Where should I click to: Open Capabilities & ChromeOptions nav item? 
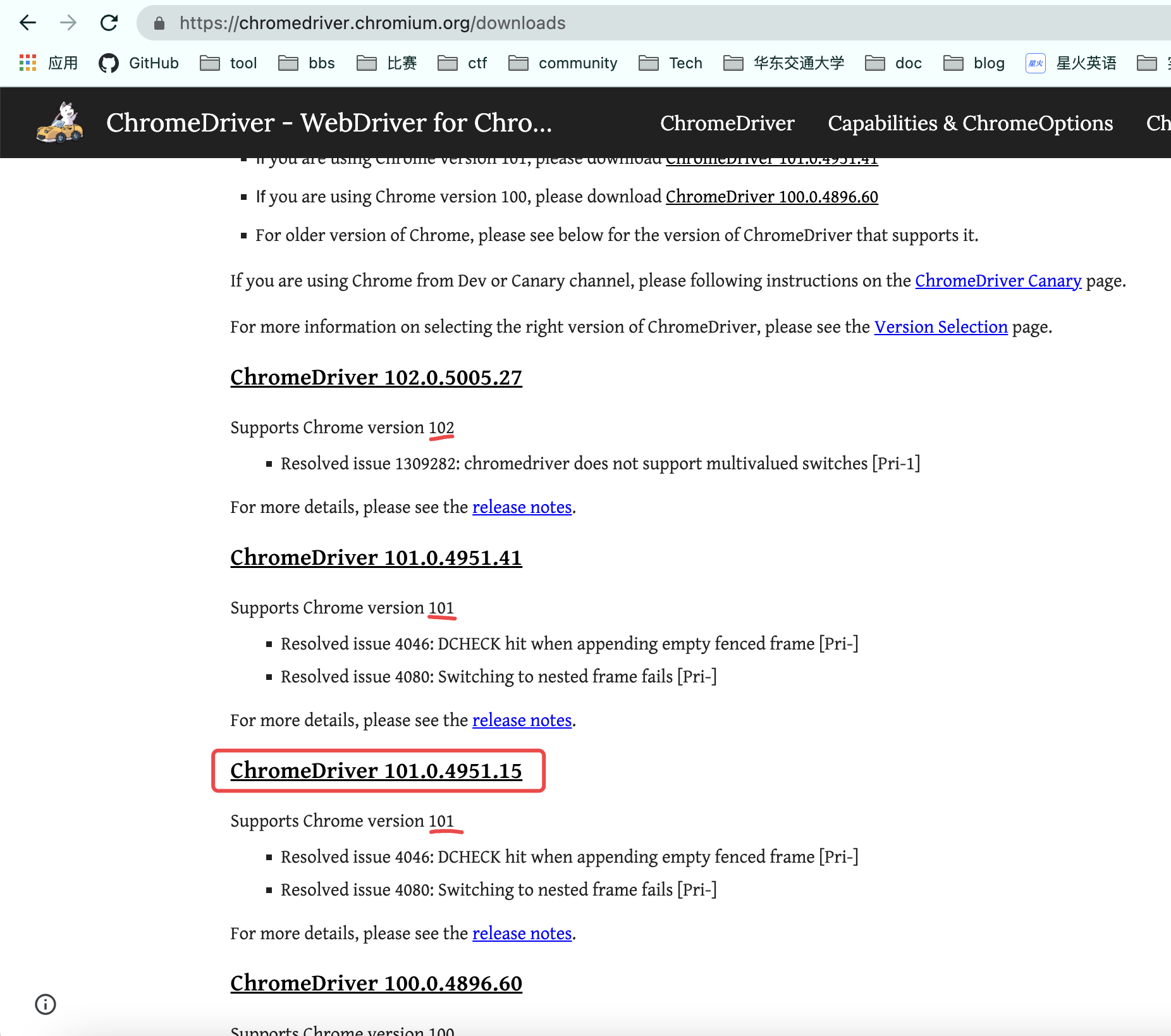coord(971,123)
